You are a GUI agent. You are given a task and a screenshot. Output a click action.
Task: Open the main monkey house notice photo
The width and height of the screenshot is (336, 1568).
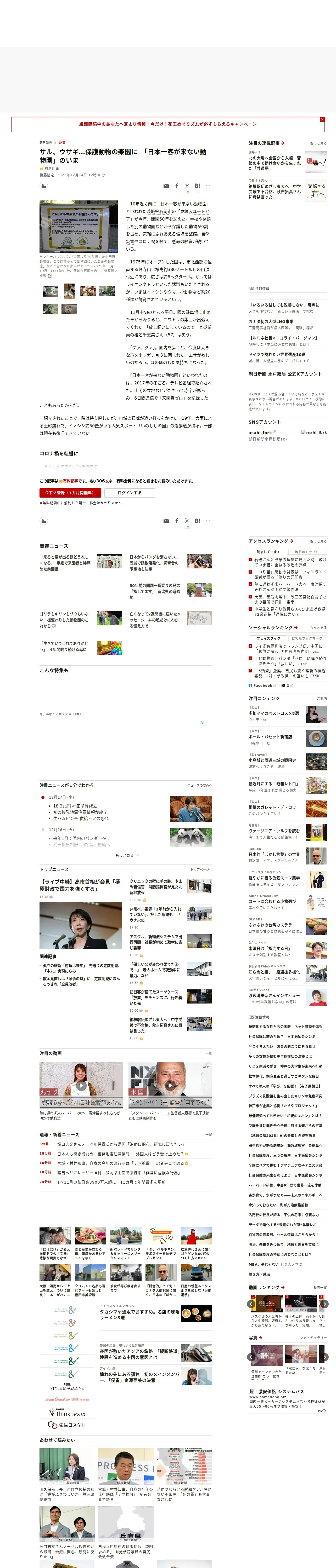click(x=79, y=226)
